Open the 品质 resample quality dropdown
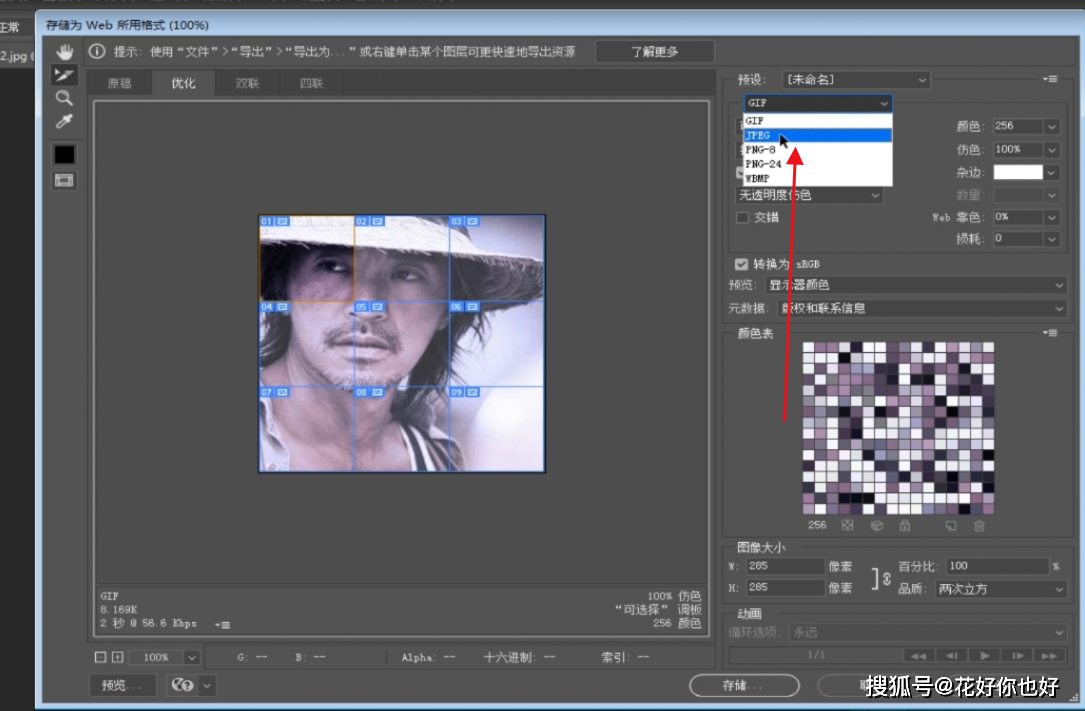The image size is (1085, 711). pyautogui.click(x=1001, y=589)
